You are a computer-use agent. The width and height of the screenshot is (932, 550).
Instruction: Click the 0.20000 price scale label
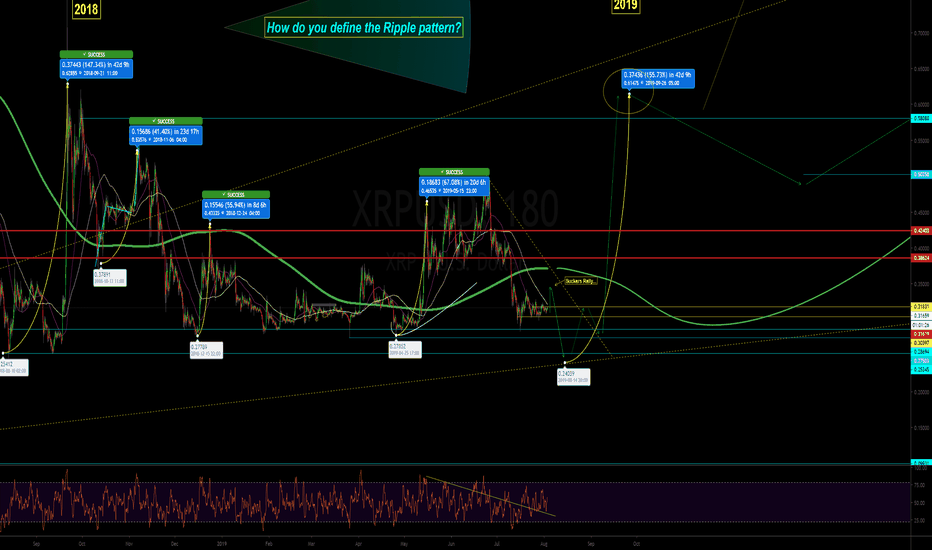921,392
